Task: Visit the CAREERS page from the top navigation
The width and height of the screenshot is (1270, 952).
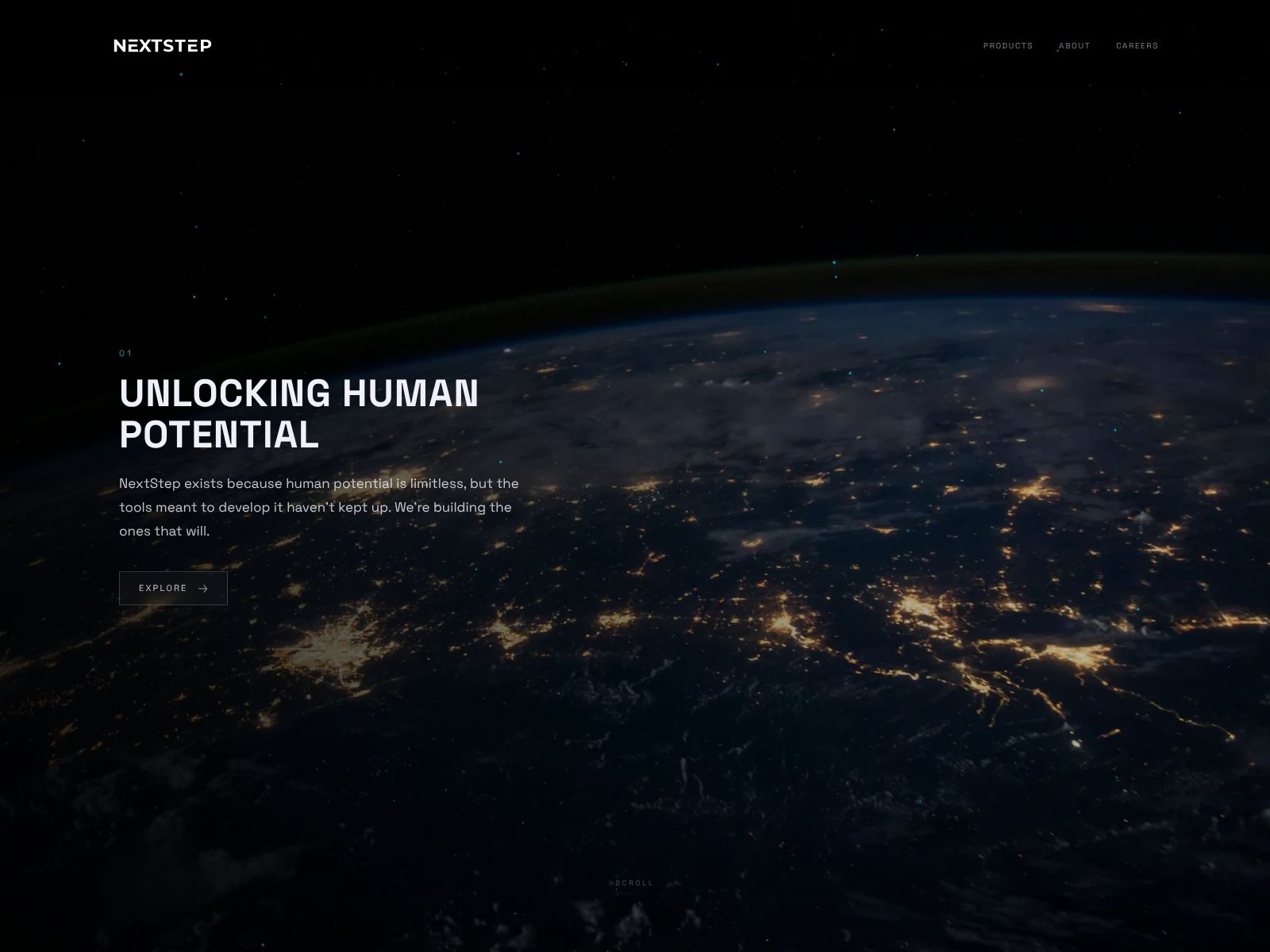Action: (x=1137, y=45)
